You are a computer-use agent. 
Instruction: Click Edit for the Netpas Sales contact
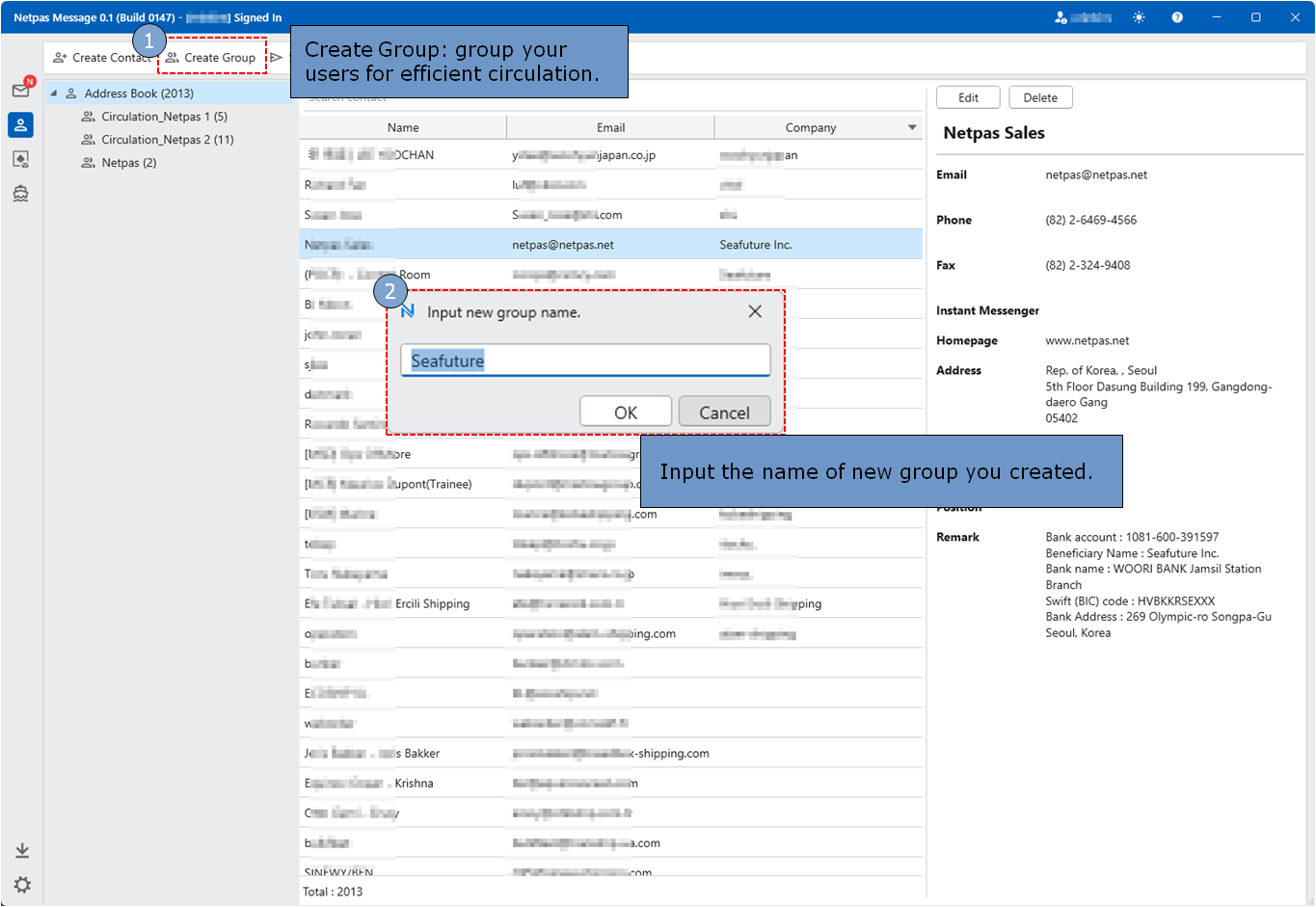(x=968, y=97)
